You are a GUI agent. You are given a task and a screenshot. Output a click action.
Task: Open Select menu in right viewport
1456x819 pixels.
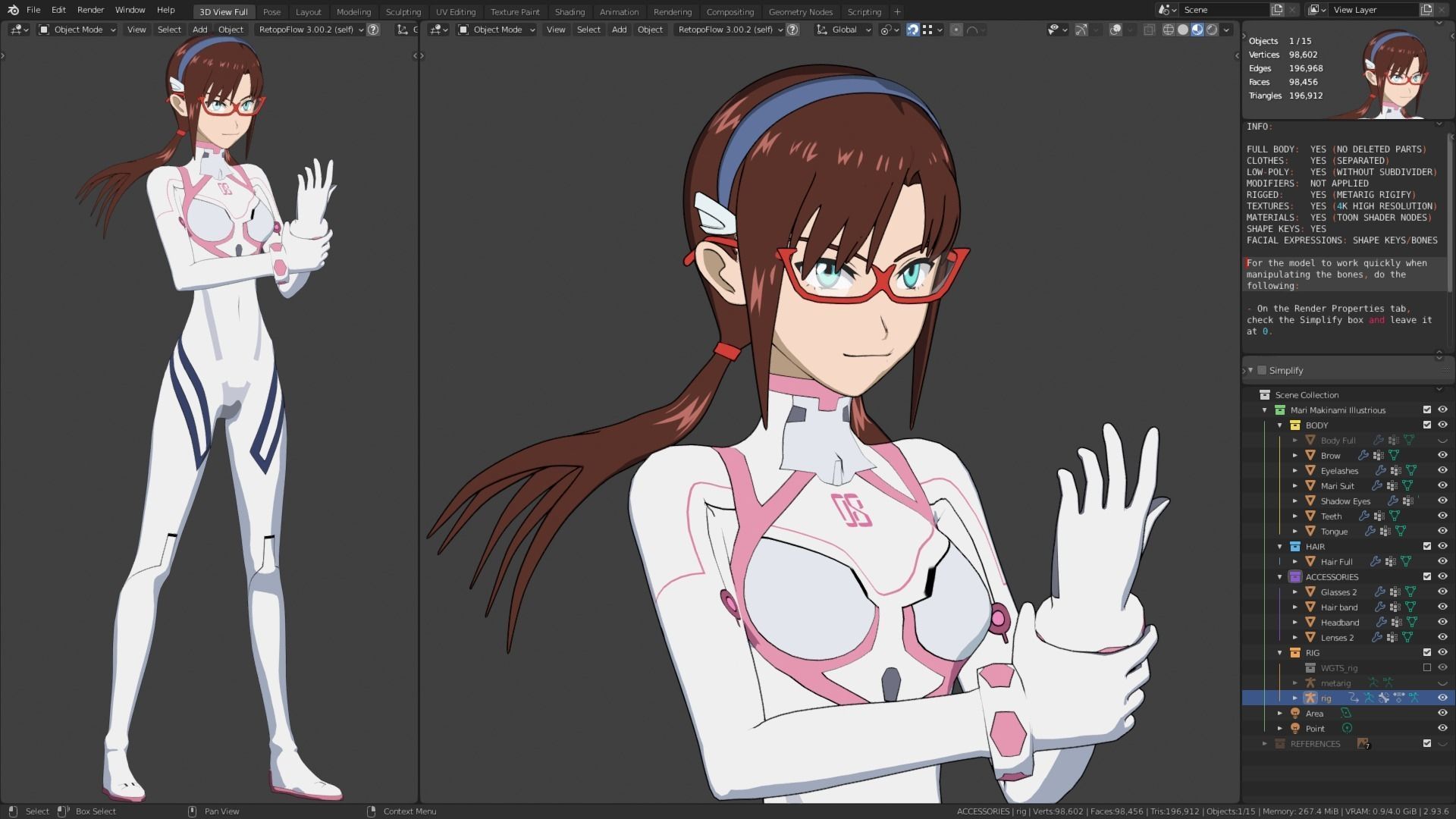click(588, 30)
